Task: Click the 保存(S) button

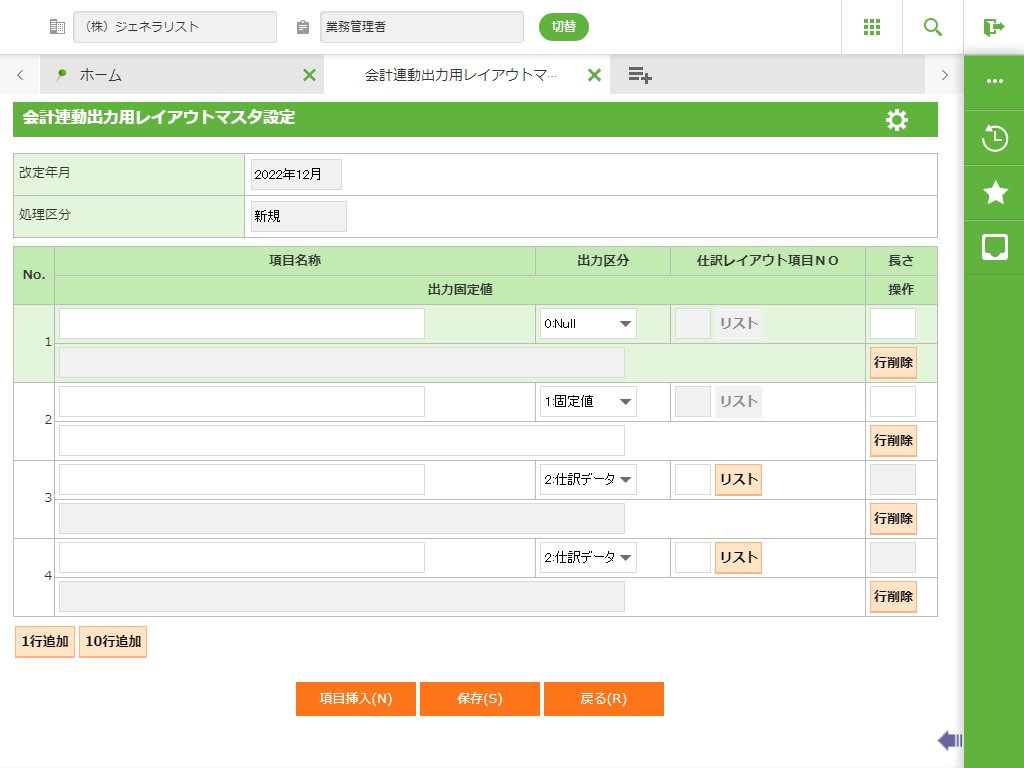Action: (480, 699)
